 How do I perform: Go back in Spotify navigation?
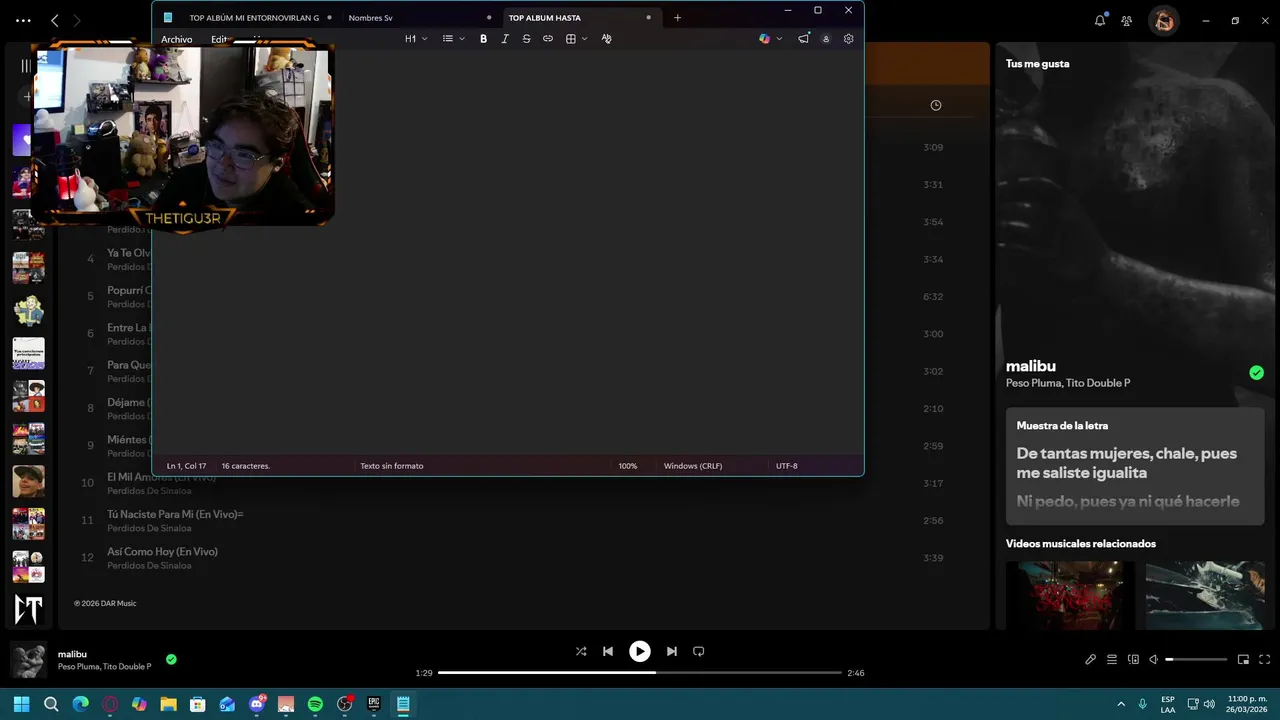point(55,20)
